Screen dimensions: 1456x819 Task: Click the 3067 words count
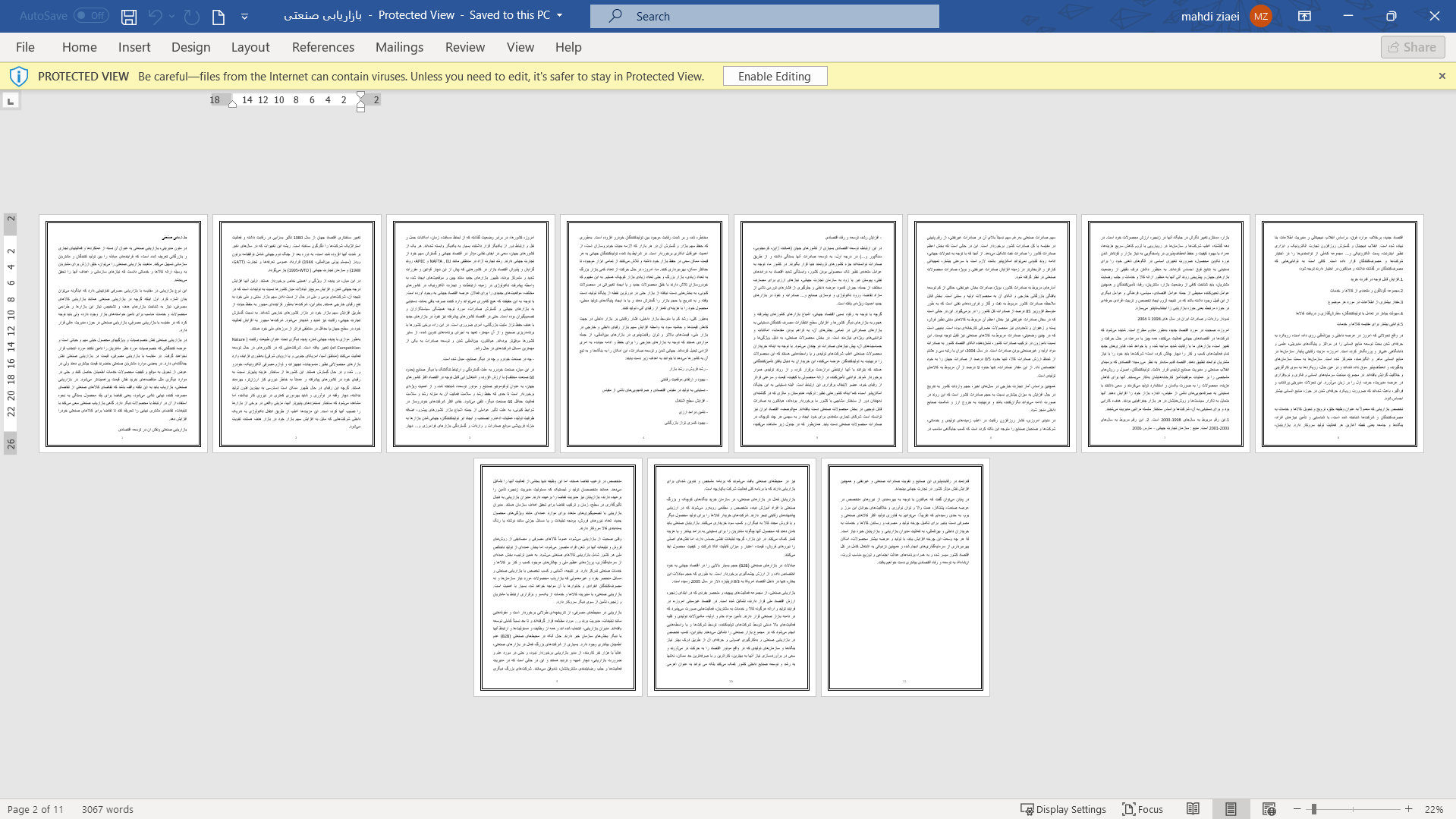[x=108, y=809]
